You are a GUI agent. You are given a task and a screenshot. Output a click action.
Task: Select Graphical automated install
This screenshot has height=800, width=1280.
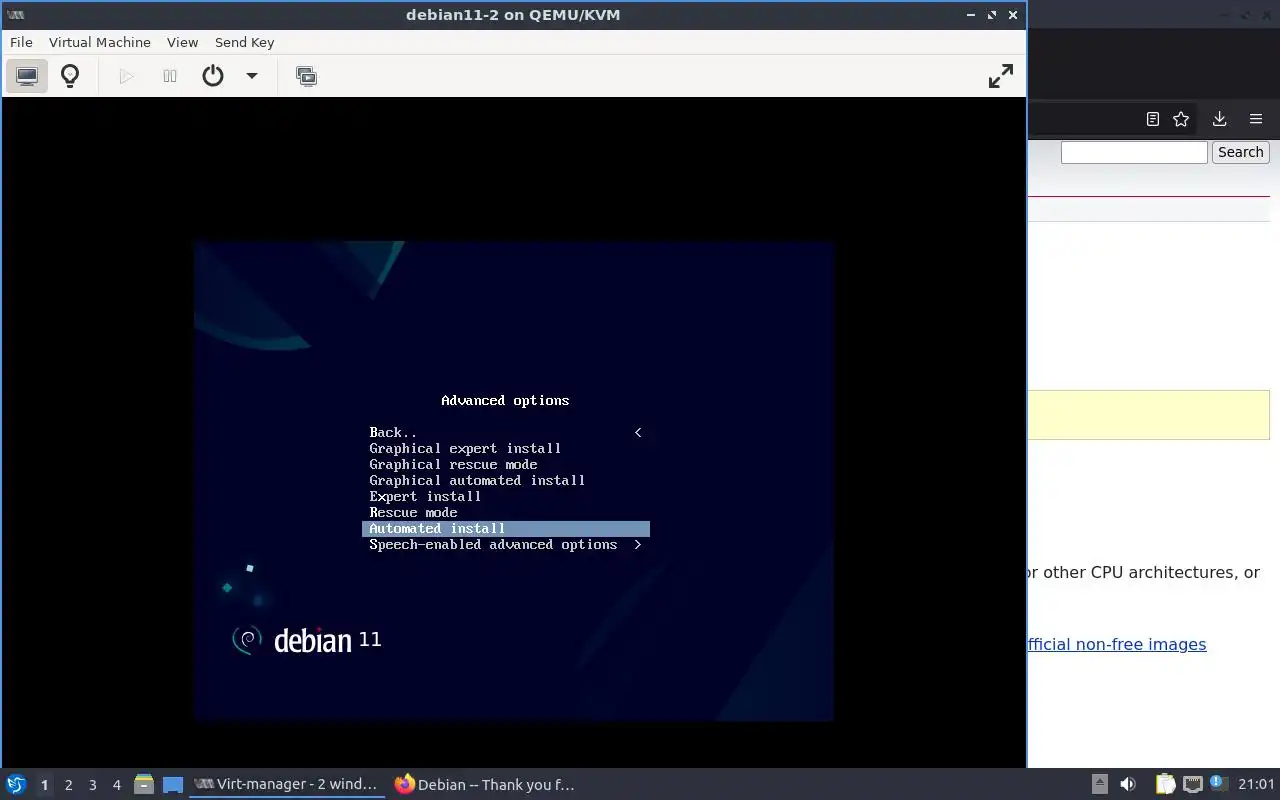coord(506,480)
